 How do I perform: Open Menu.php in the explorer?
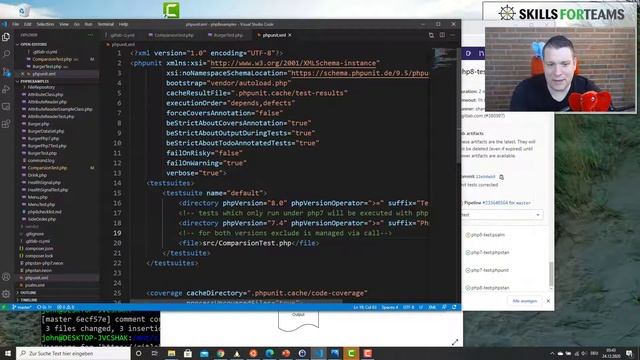coord(38,197)
